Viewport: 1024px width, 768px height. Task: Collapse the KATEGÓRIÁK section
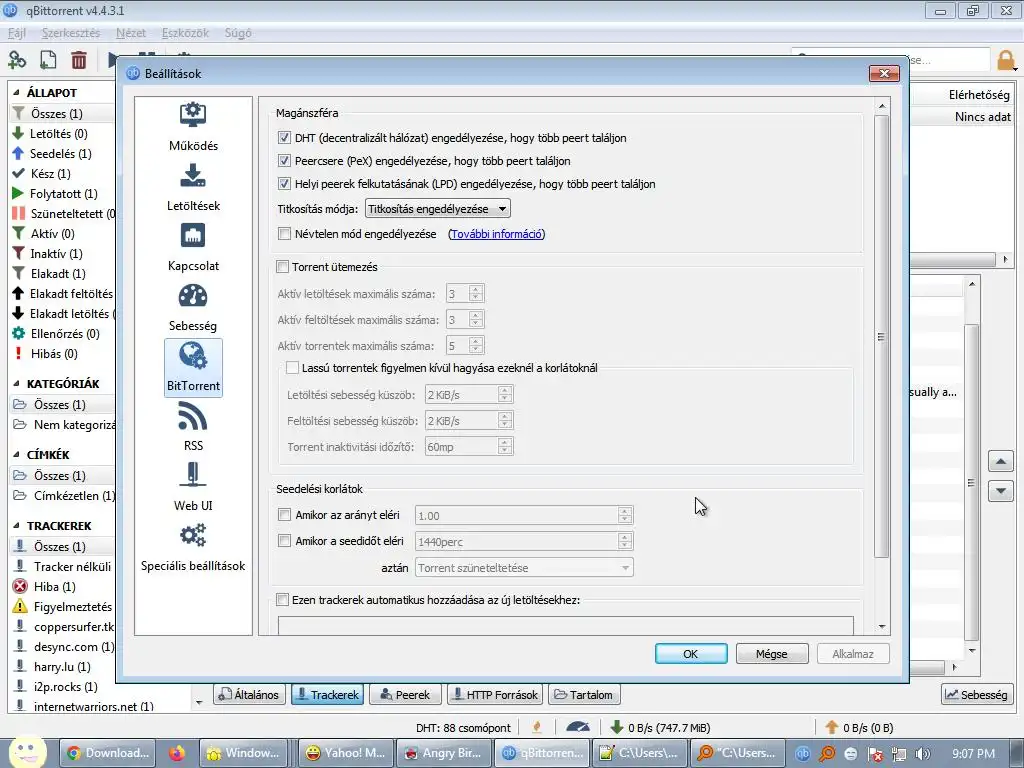click(x=16, y=384)
